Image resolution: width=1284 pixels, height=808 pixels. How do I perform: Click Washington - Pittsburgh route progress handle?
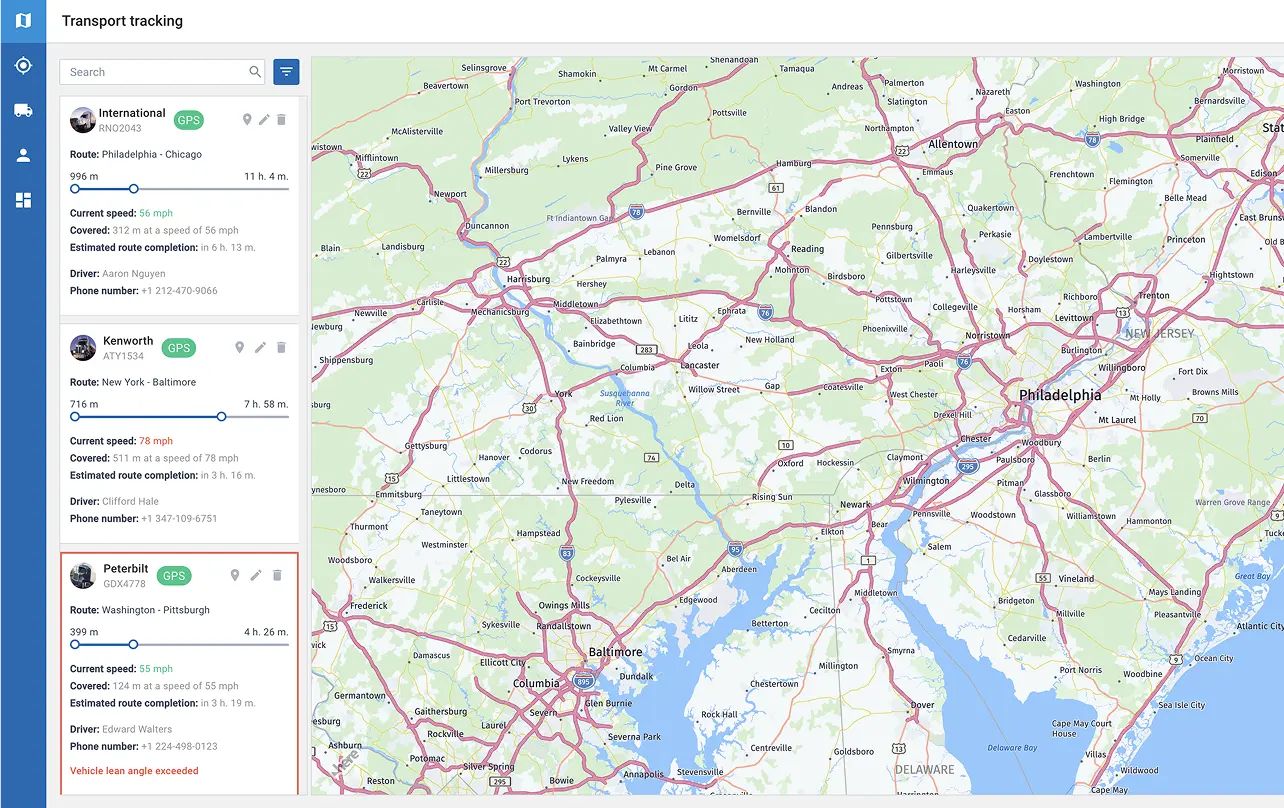[133, 644]
